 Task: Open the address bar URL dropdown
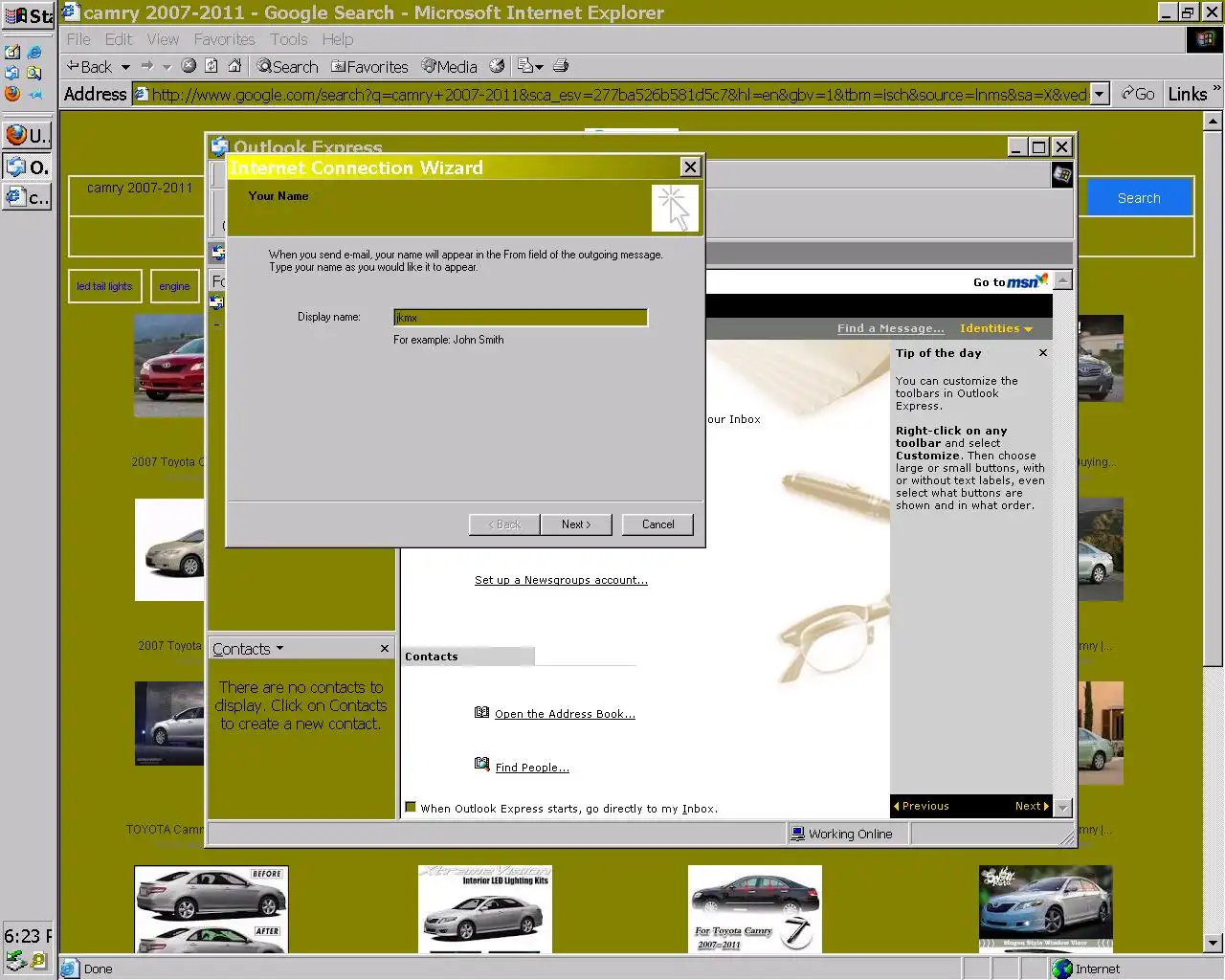[x=1100, y=94]
